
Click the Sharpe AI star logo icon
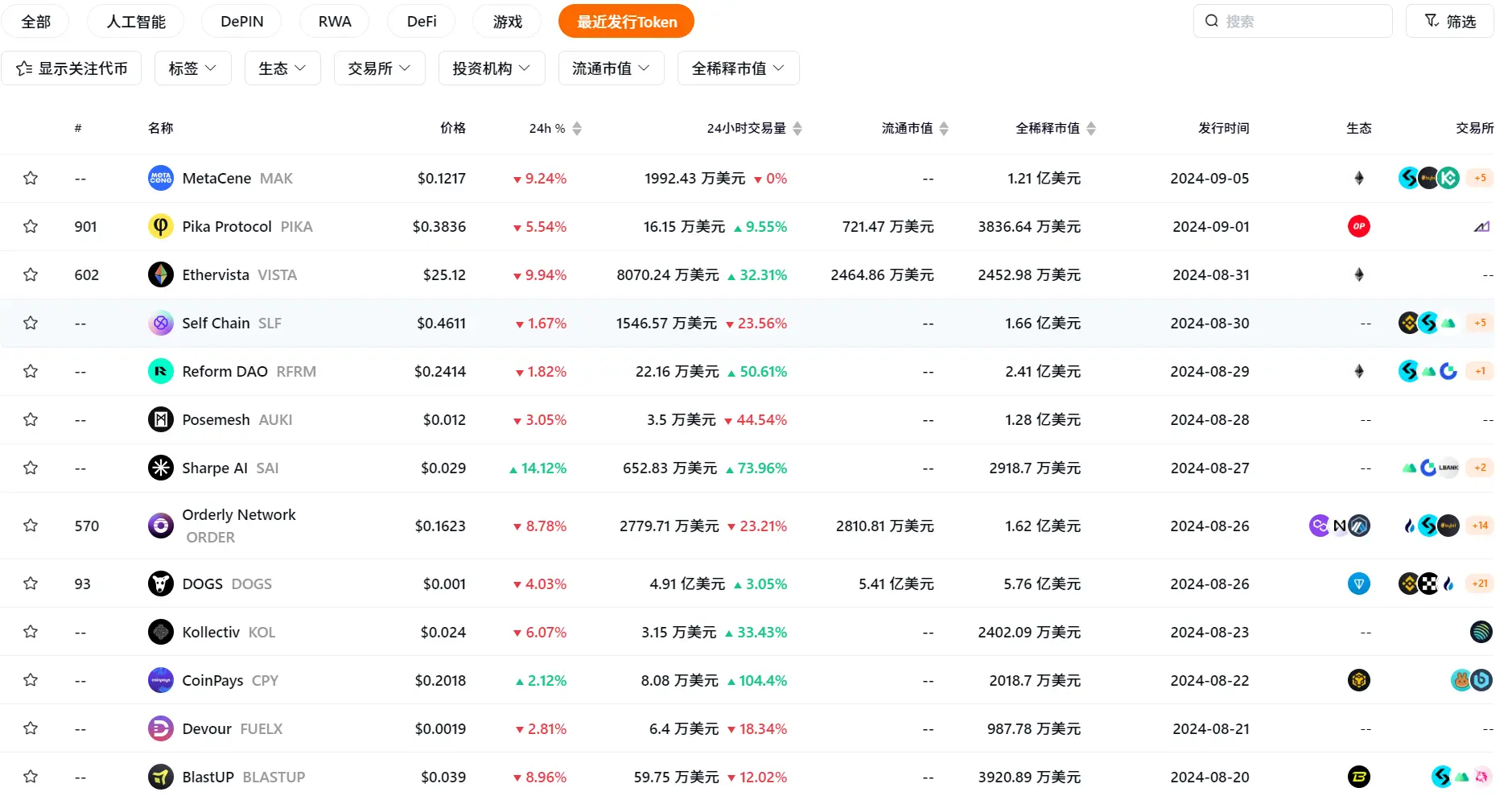coord(161,468)
